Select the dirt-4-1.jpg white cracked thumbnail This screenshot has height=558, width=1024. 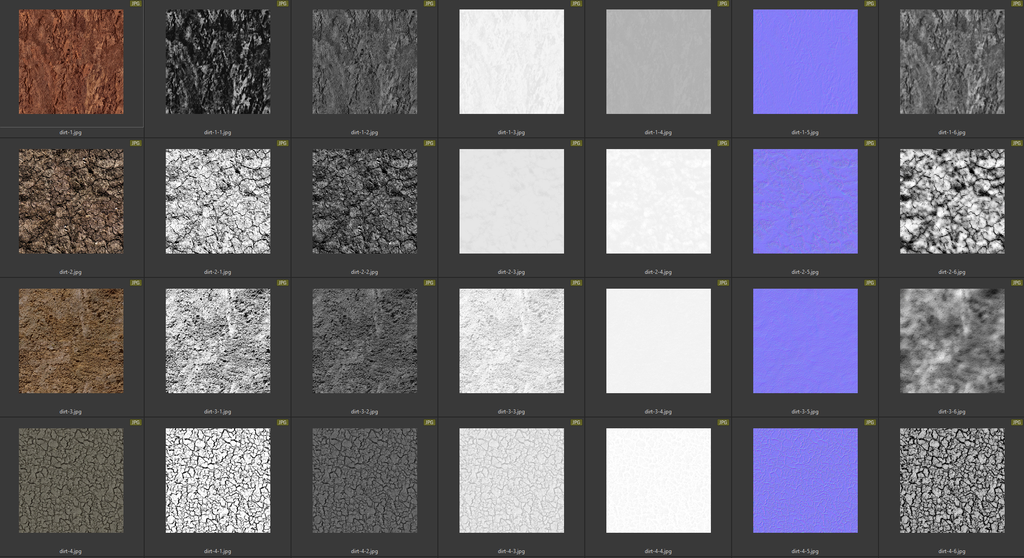217,480
